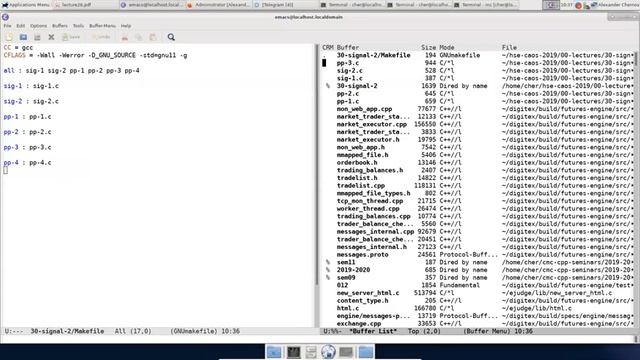The height and width of the screenshot is (360, 640).
Task: Click the gray monitor dock icon
Action: click(346, 352)
